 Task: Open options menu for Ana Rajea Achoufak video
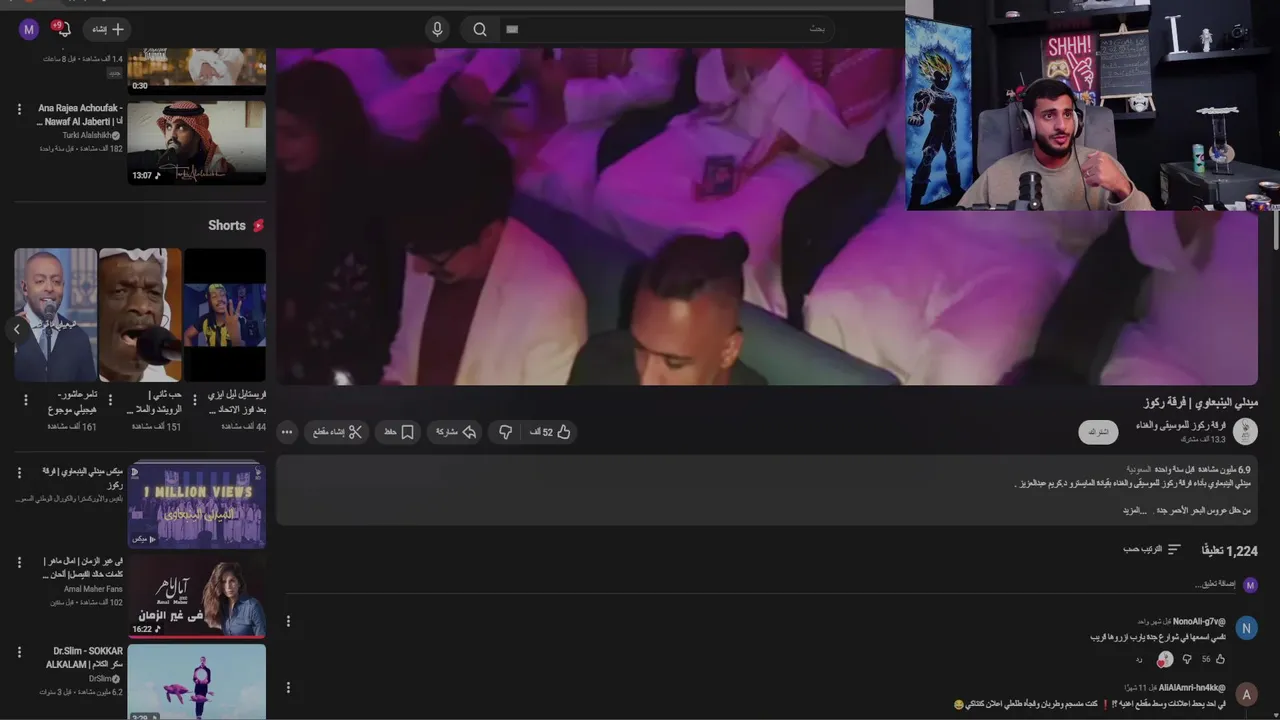(19, 109)
